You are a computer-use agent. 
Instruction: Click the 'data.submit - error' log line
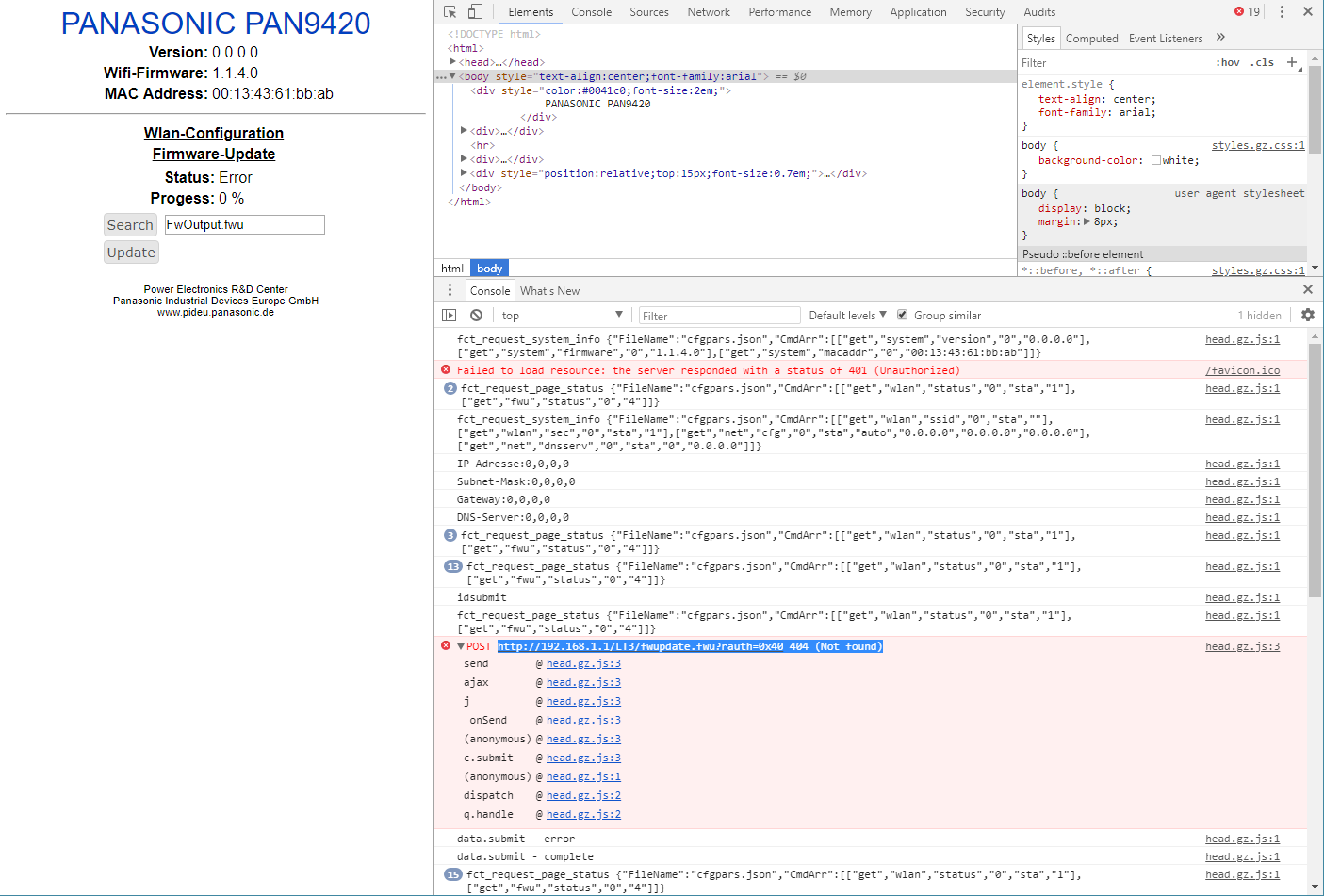(x=515, y=839)
